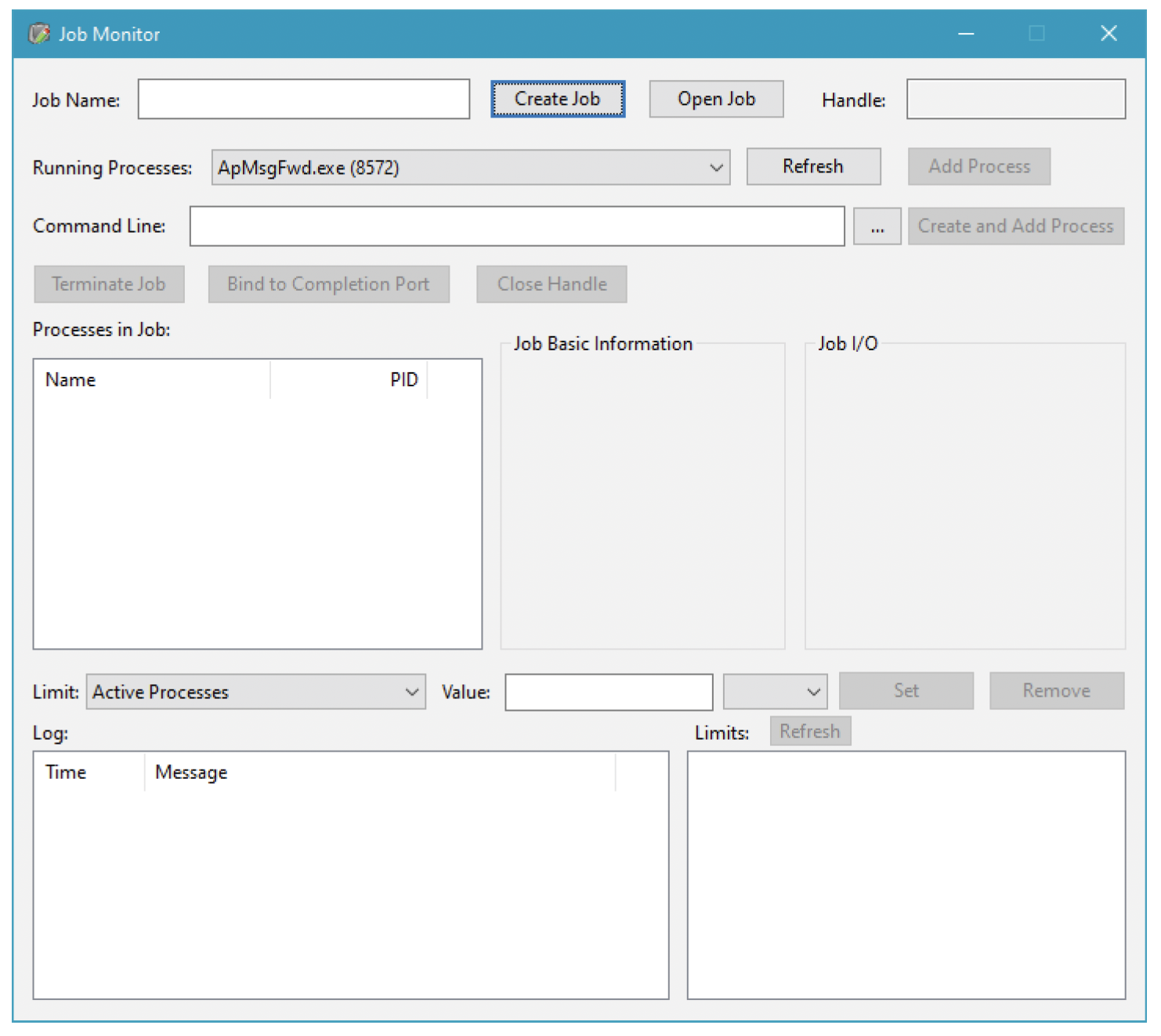Click the Create Job button

(x=558, y=99)
